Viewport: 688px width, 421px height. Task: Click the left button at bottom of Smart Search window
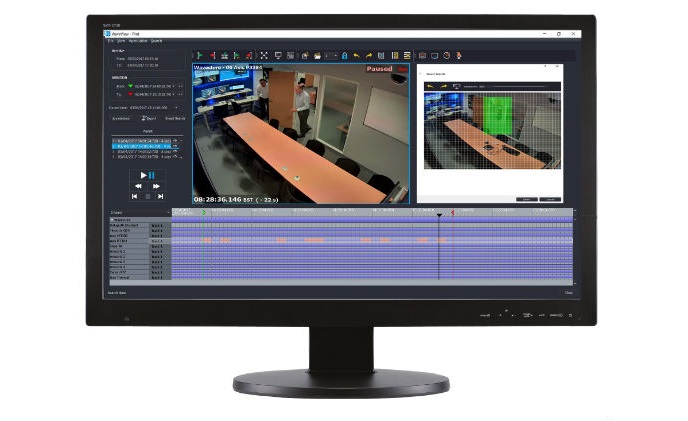pyautogui.click(x=527, y=199)
